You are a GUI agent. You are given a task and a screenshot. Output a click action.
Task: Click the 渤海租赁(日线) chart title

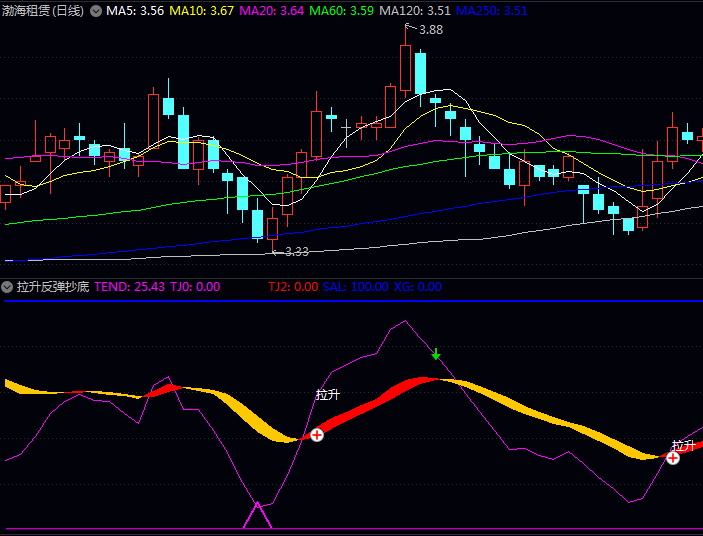click(x=43, y=11)
